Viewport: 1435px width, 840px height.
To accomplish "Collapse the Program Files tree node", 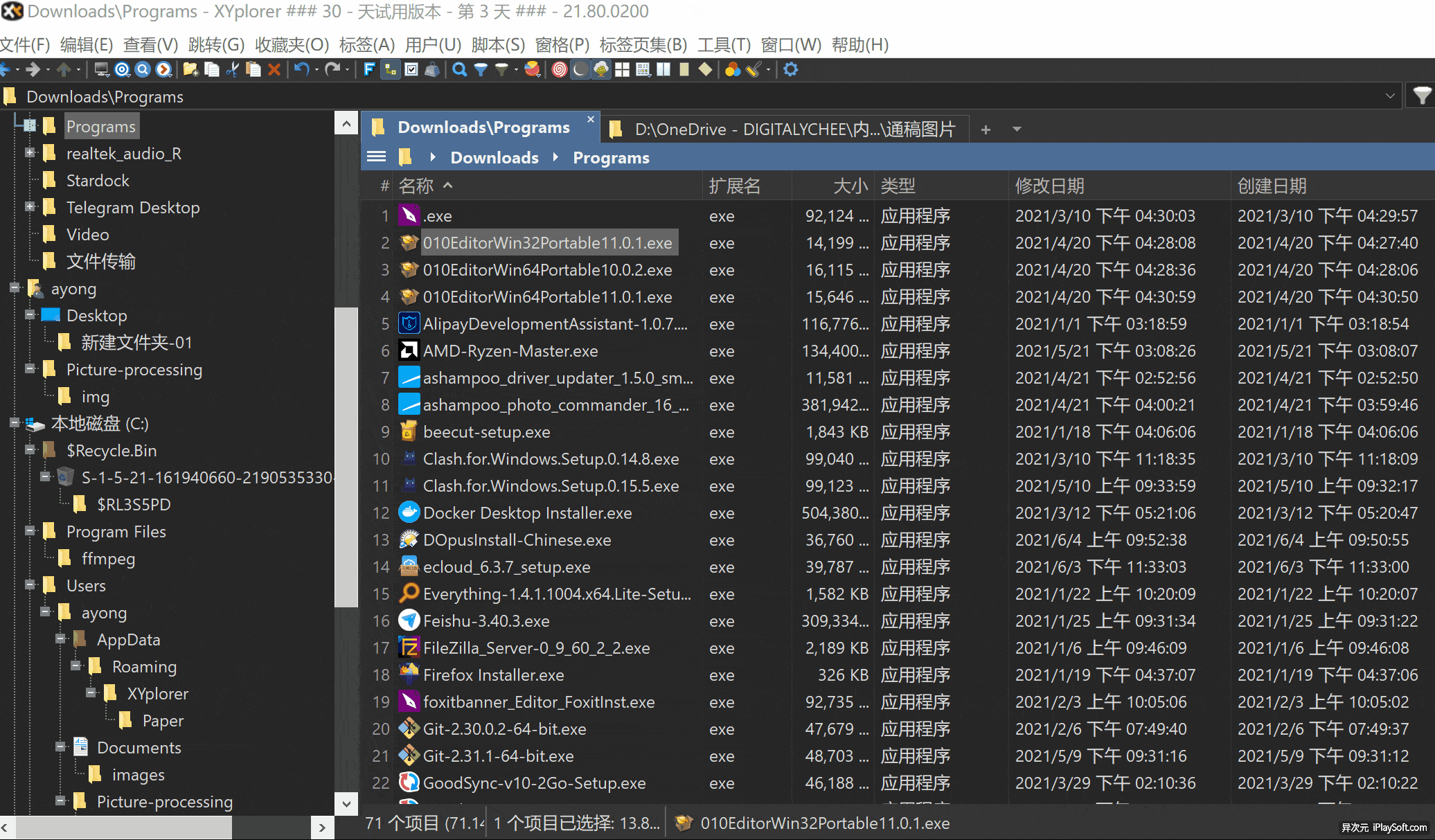I will pos(30,530).
